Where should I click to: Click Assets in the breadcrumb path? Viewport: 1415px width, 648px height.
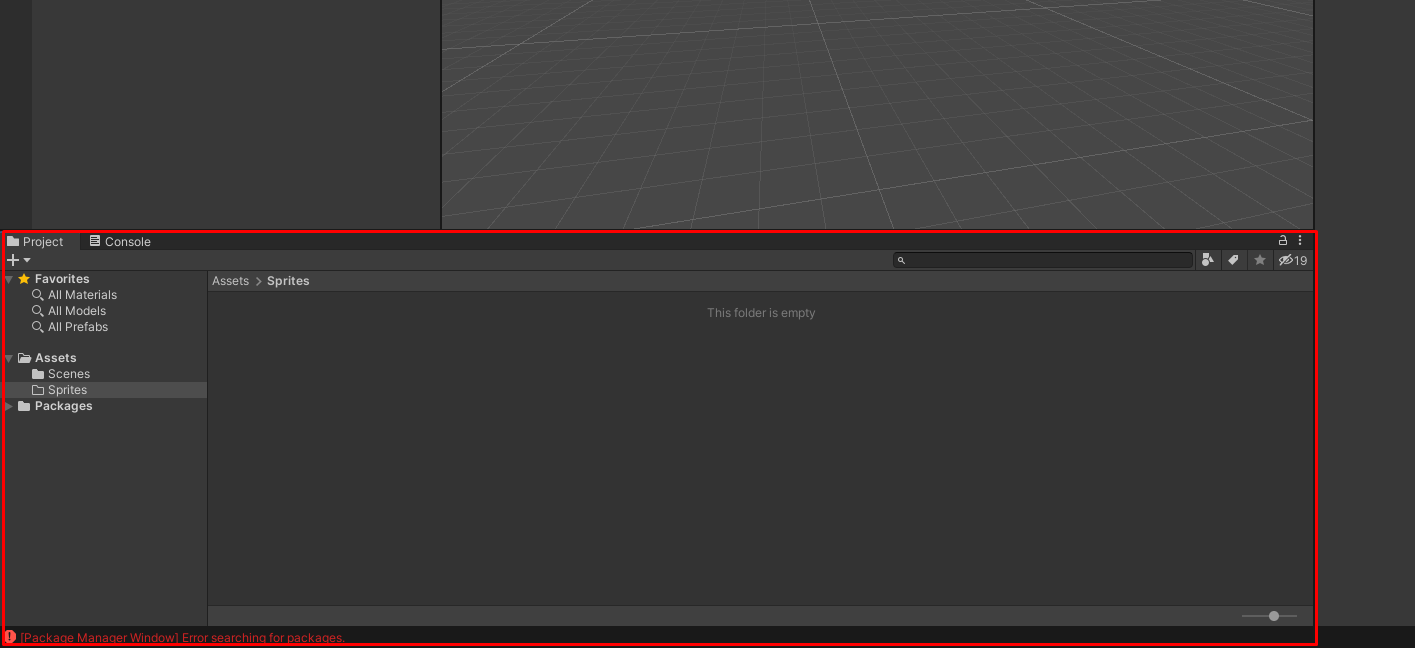point(230,281)
